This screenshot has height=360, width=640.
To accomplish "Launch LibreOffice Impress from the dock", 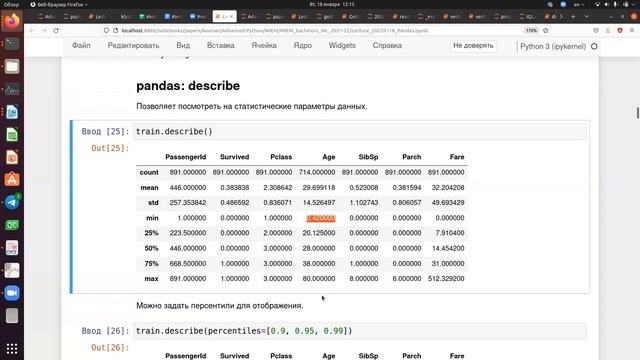I will [12, 157].
